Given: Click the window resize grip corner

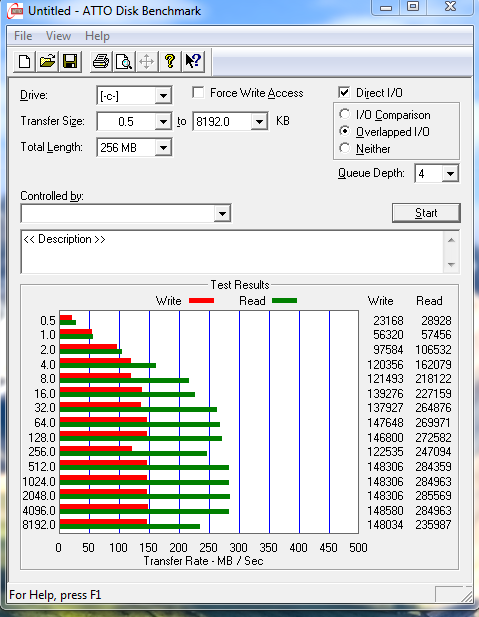Looking at the screenshot, I should point(467,596).
